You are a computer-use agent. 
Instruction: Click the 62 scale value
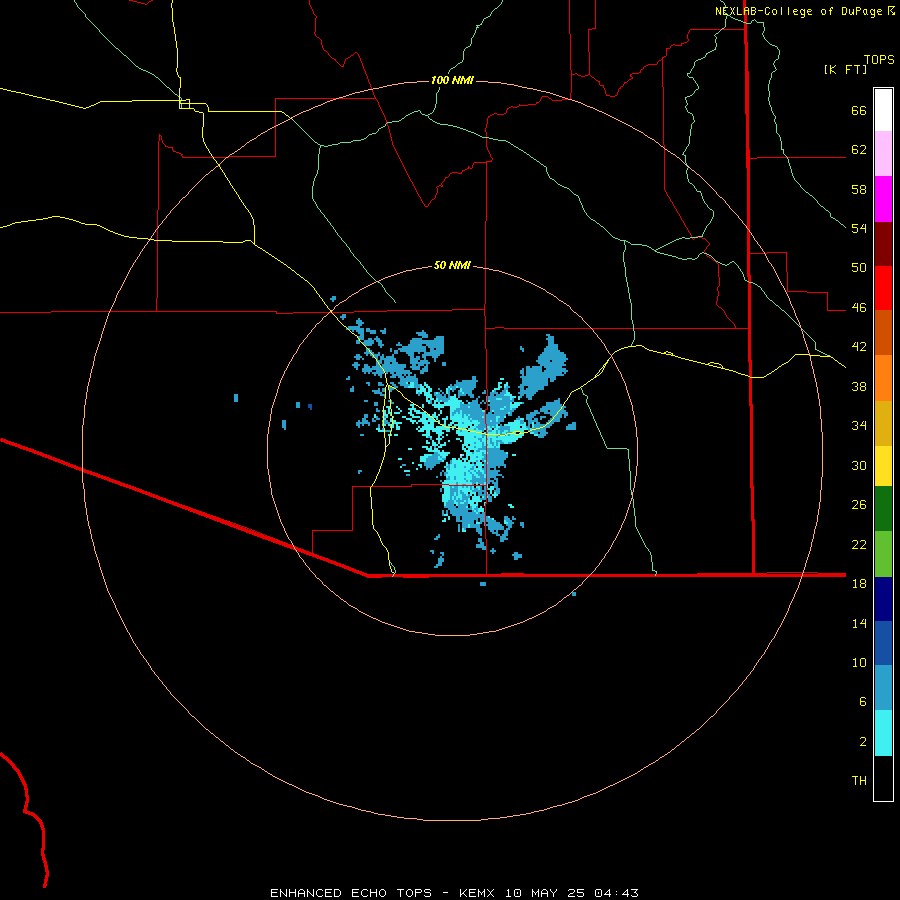(x=859, y=150)
